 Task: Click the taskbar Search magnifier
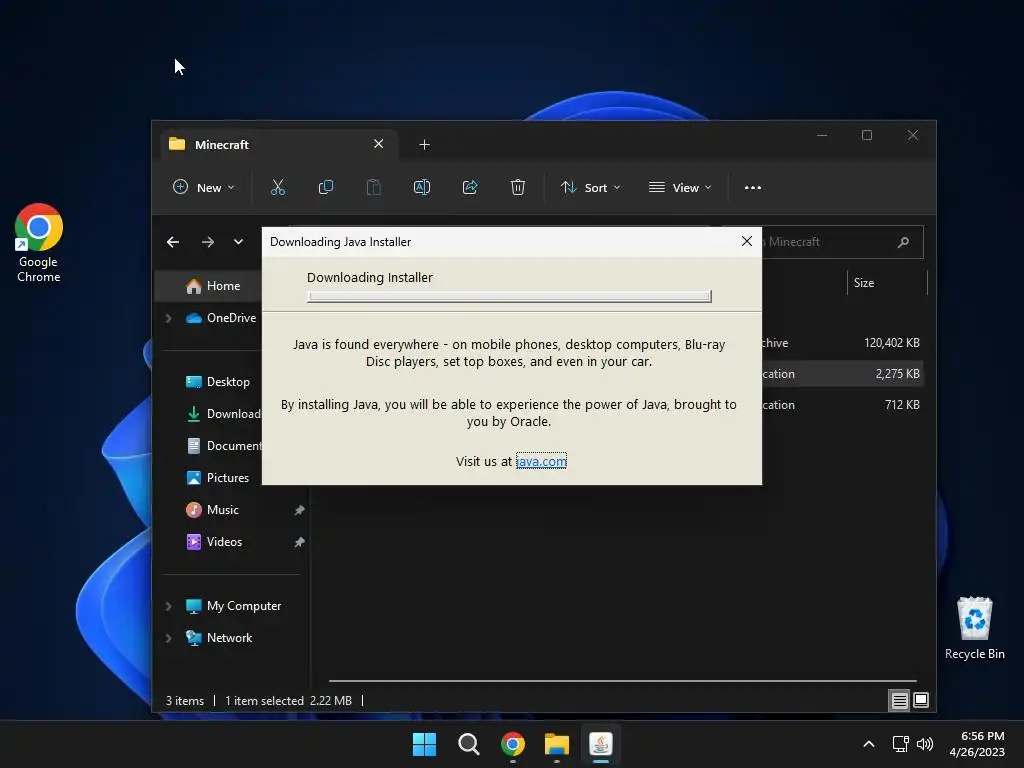point(468,744)
